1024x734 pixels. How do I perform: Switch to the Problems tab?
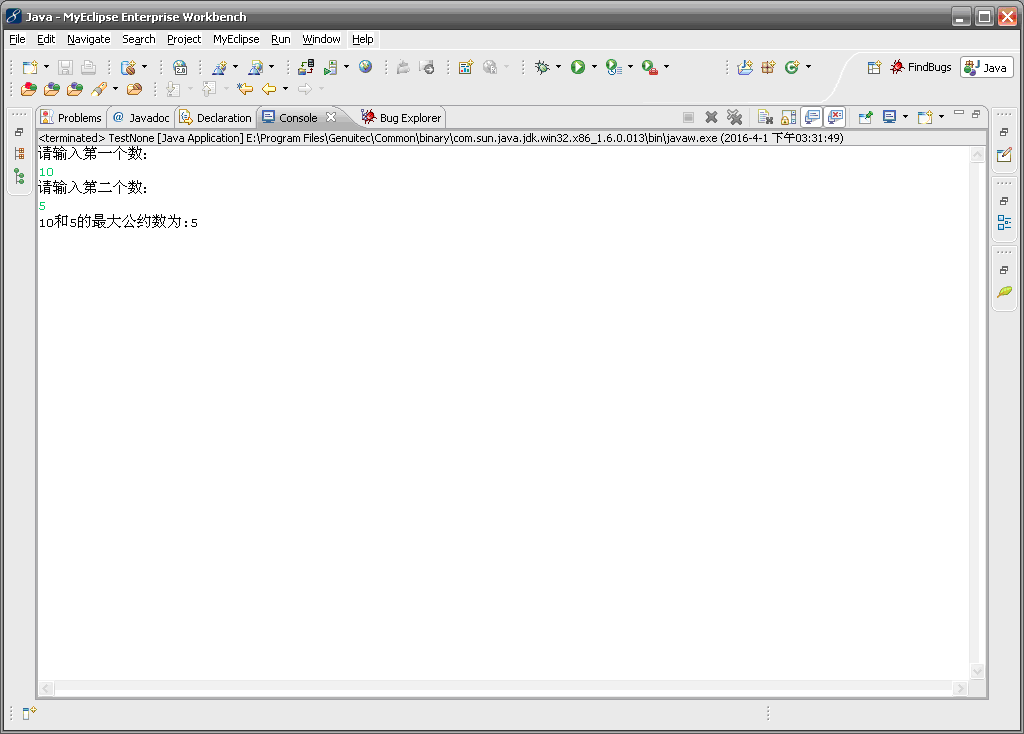tap(71, 118)
